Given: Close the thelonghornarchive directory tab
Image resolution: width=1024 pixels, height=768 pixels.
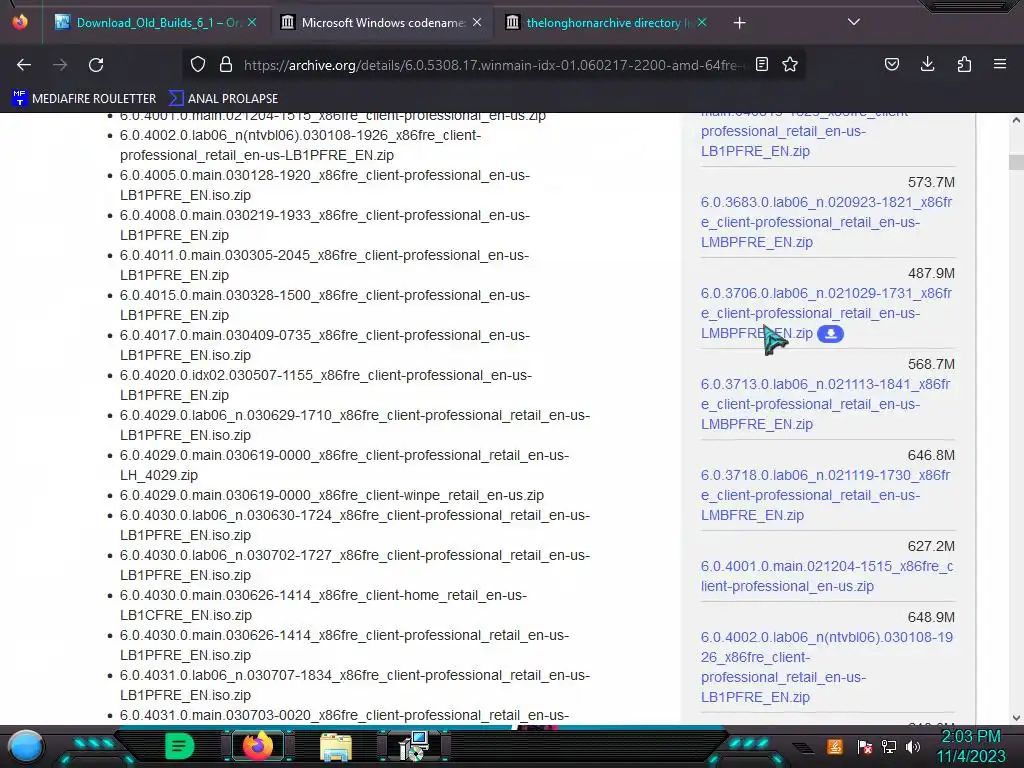Looking at the screenshot, I should tap(702, 22).
